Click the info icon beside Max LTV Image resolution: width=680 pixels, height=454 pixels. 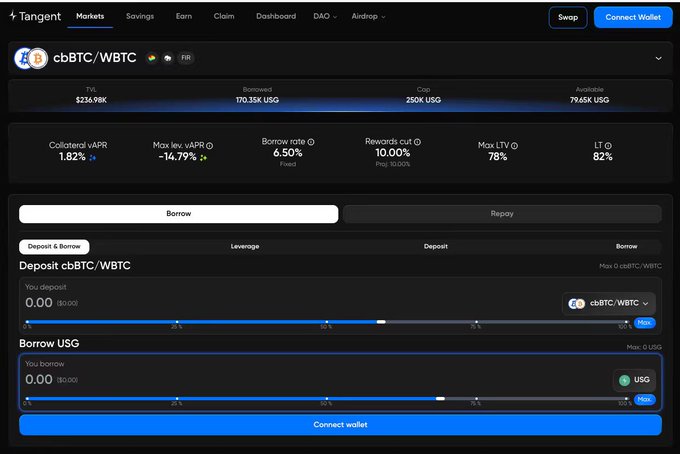point(514,146)
